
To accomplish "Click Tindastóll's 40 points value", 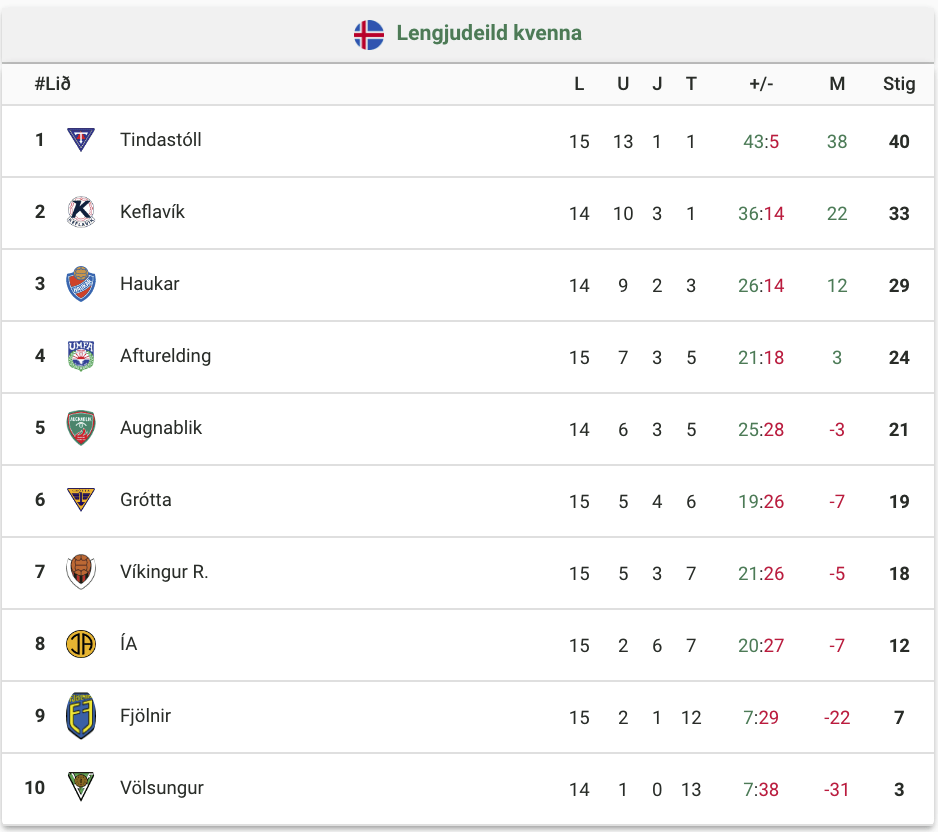I will [899, 142].
